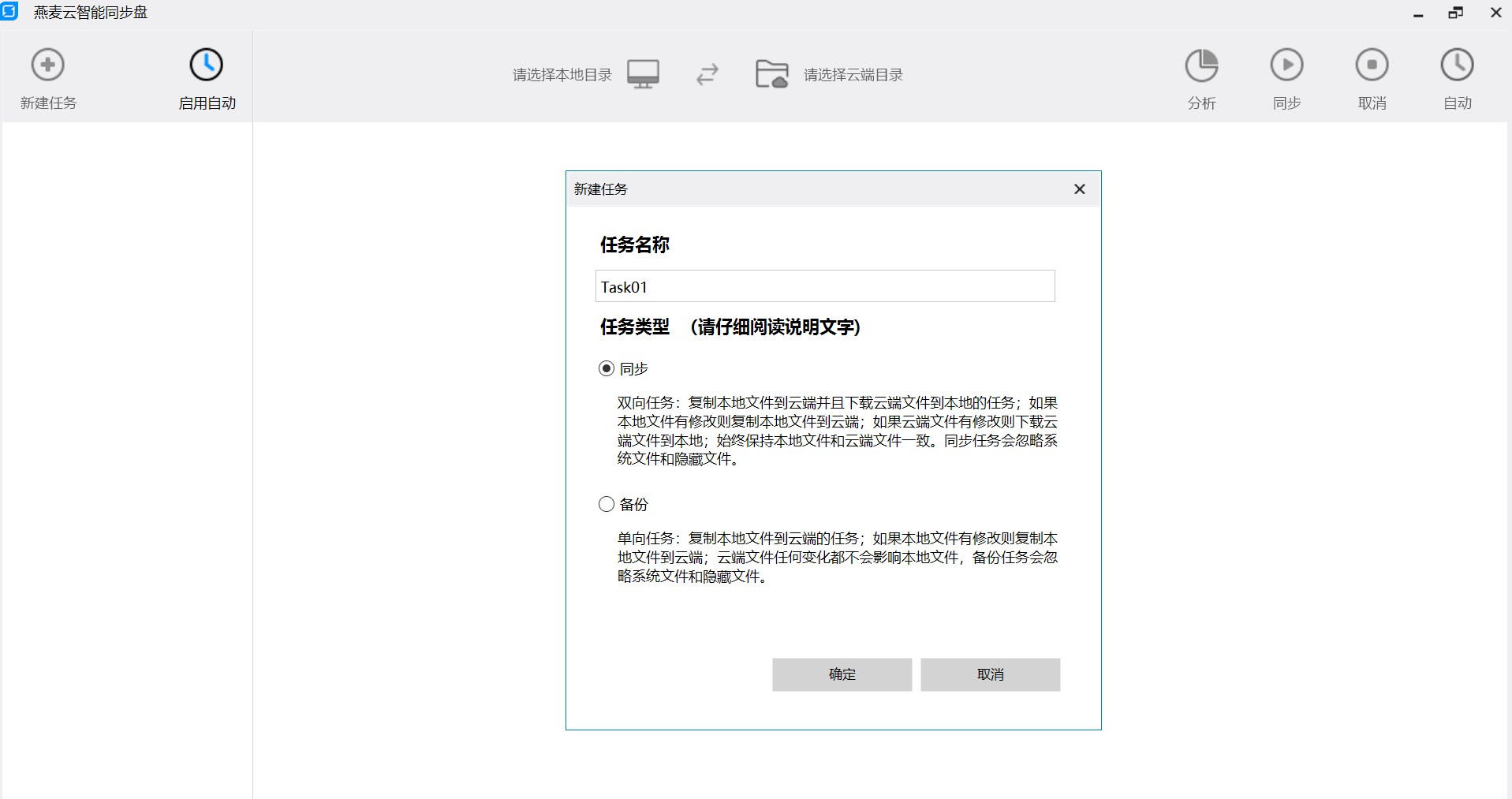
Task: Click the cloud folder icon
Action: click(771, 74)
